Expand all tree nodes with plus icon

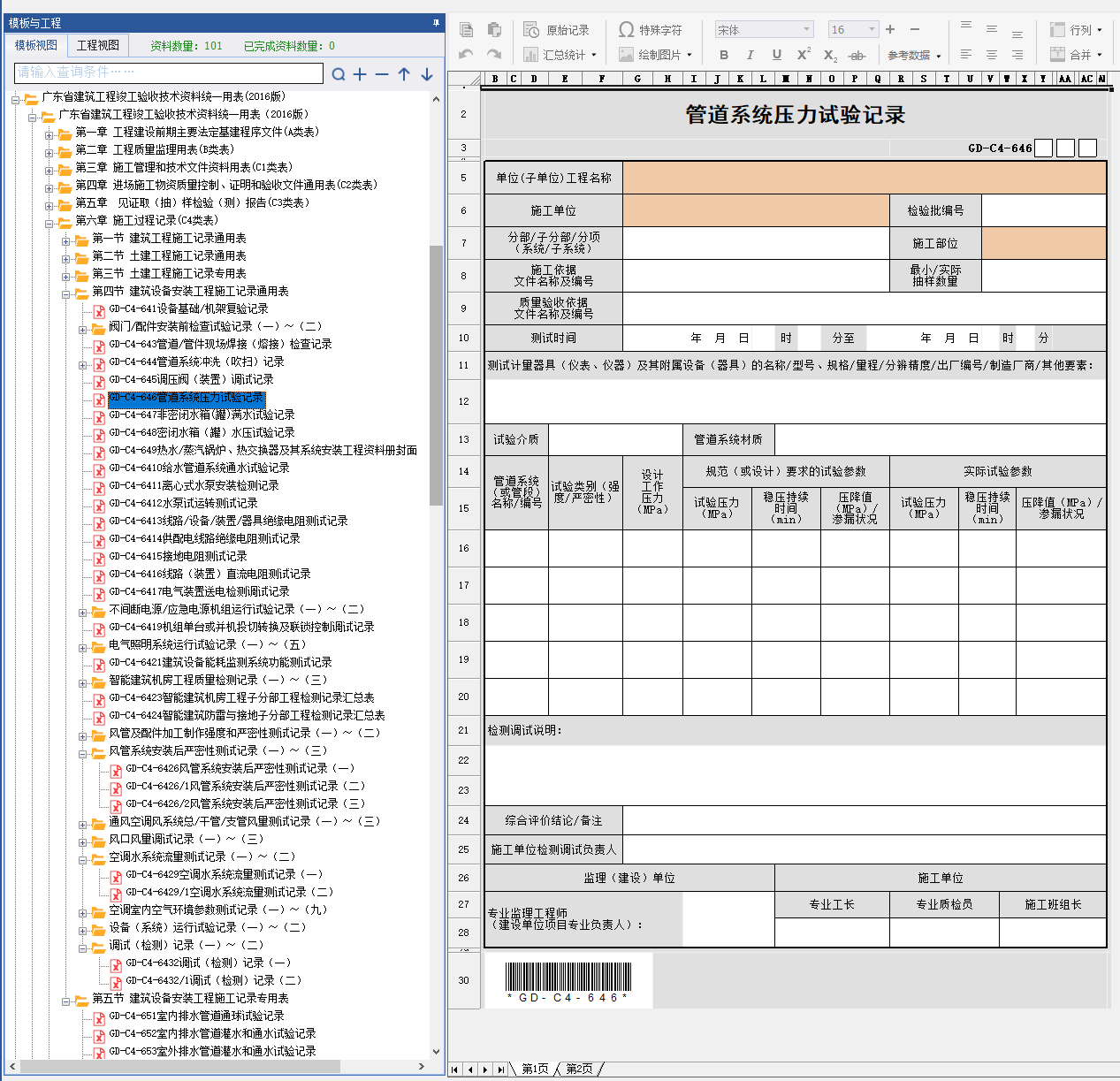360,74
